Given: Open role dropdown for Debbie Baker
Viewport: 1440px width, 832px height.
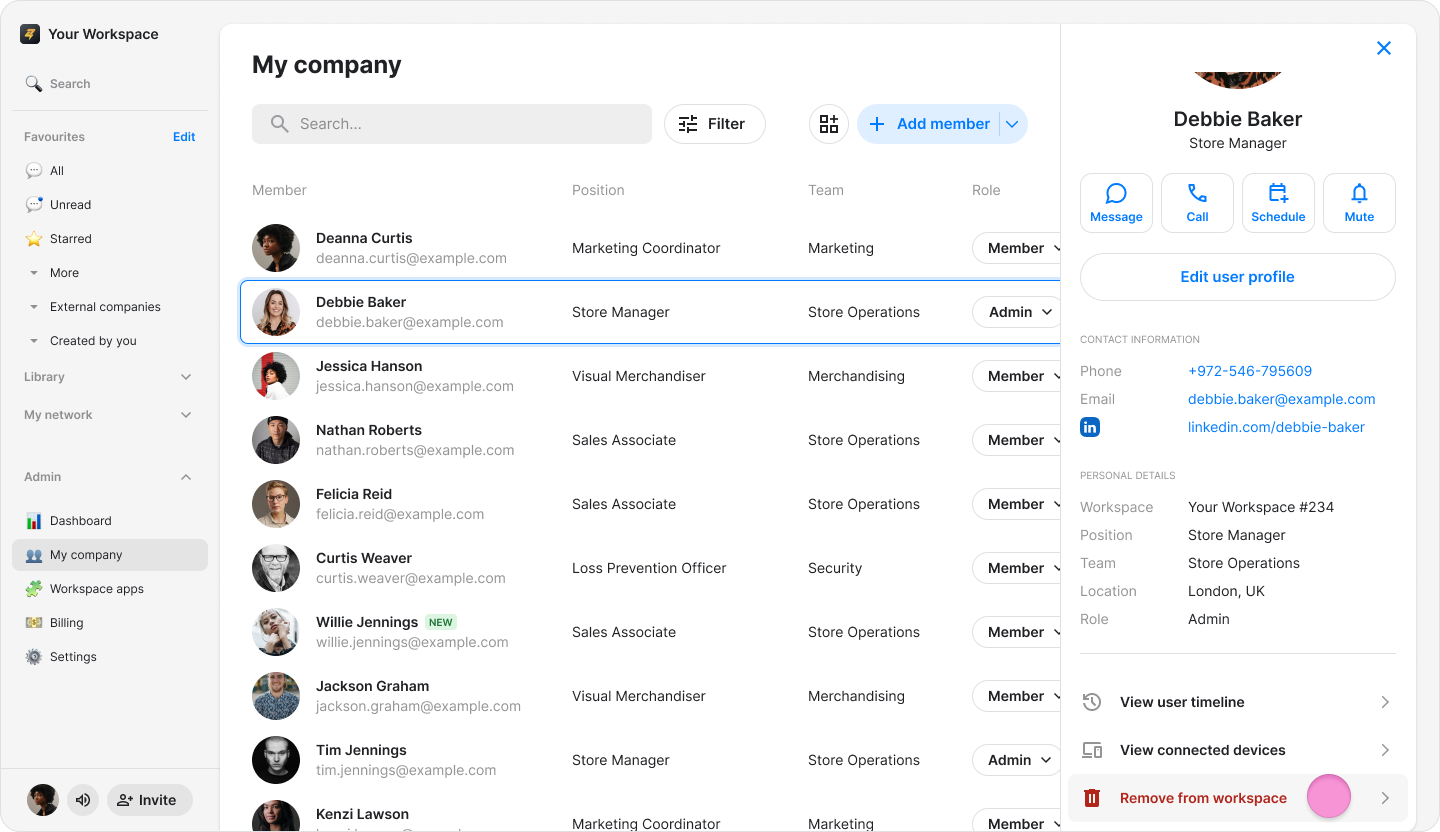Looking at the screenshot, I should 1018,312.
